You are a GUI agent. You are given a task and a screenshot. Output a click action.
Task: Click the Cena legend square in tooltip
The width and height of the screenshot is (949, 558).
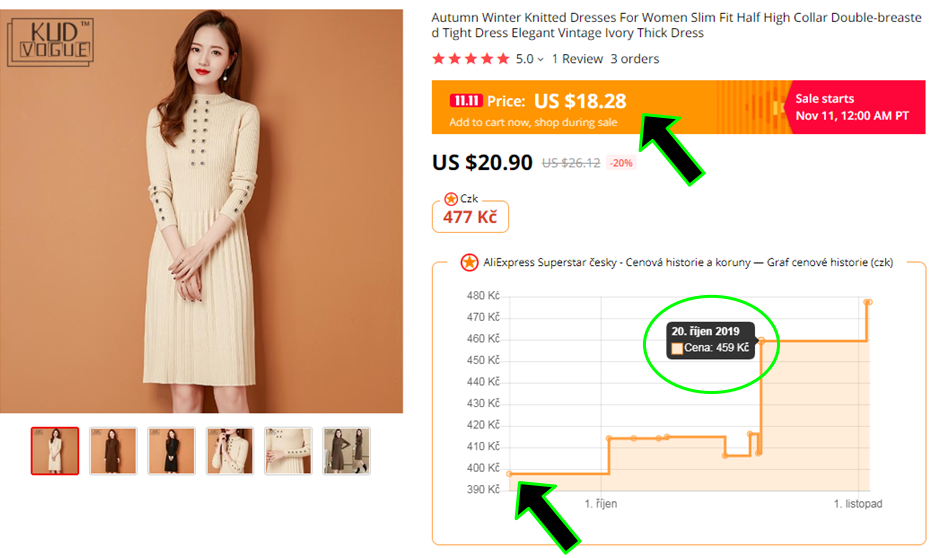coord(677,348)
